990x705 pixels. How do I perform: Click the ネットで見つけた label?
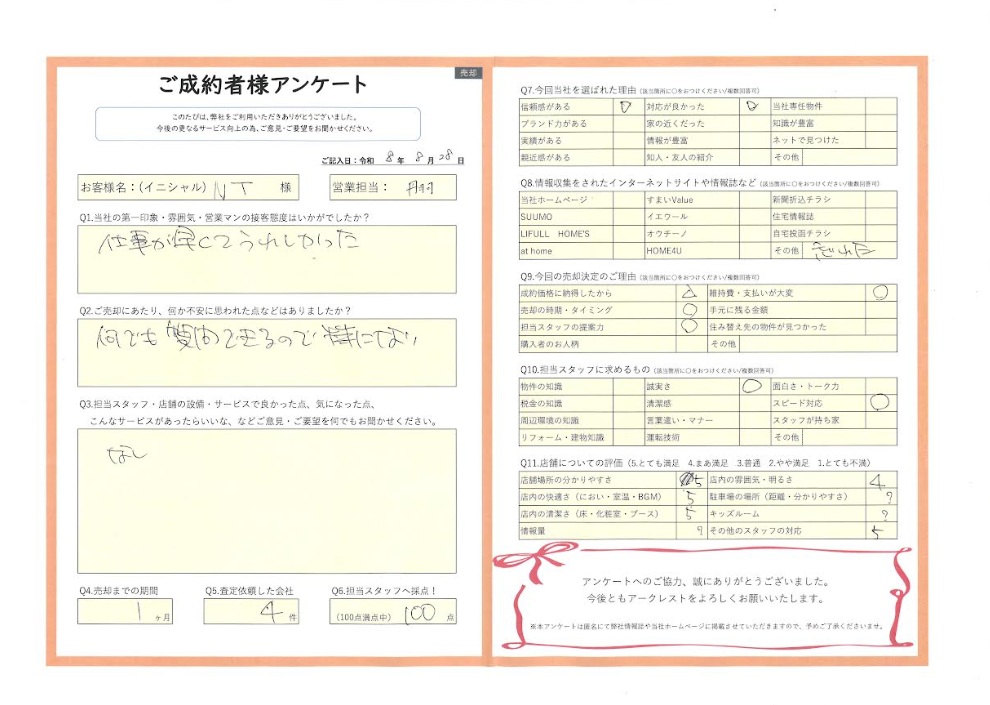(806, 140)
